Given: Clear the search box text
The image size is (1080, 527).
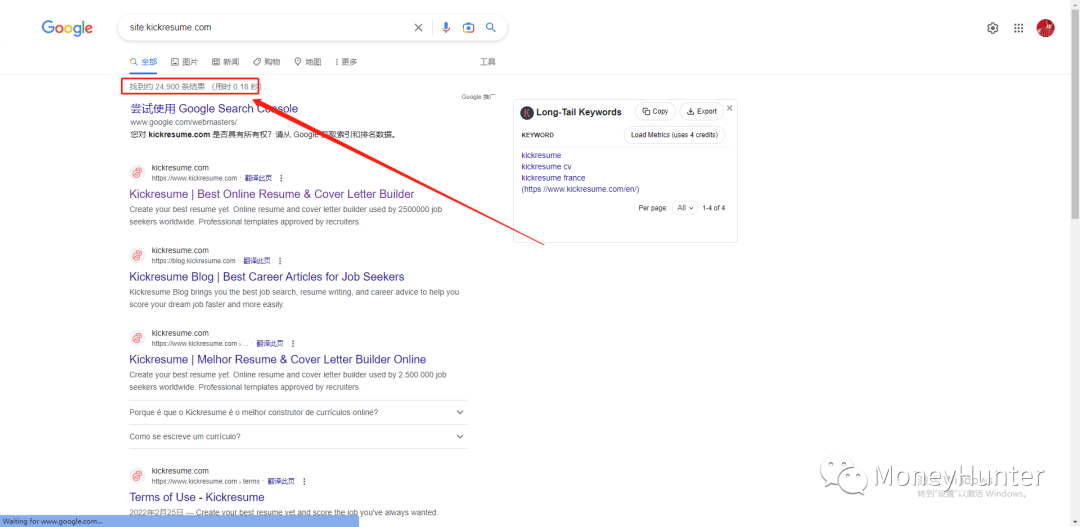Looking at the screenshot, I should pyautogui.click(x=418, y=28).
